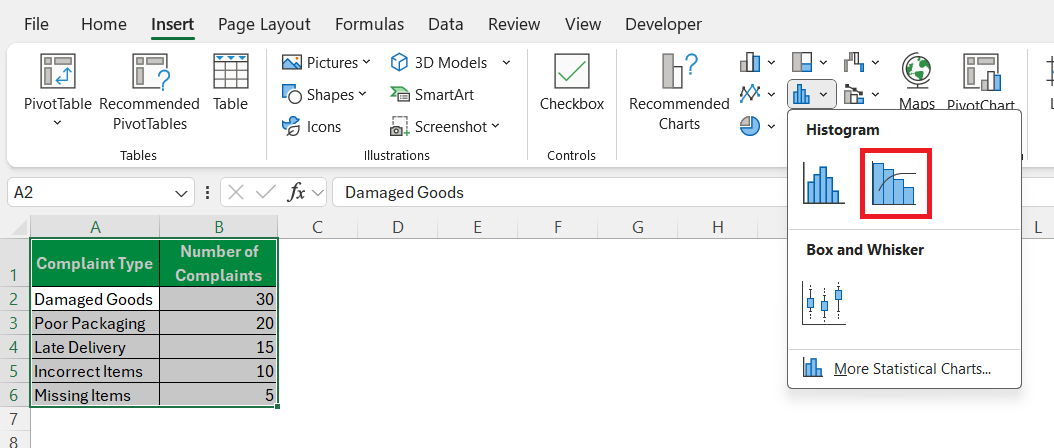Select the Poor Packaging cell

[95, 323]
